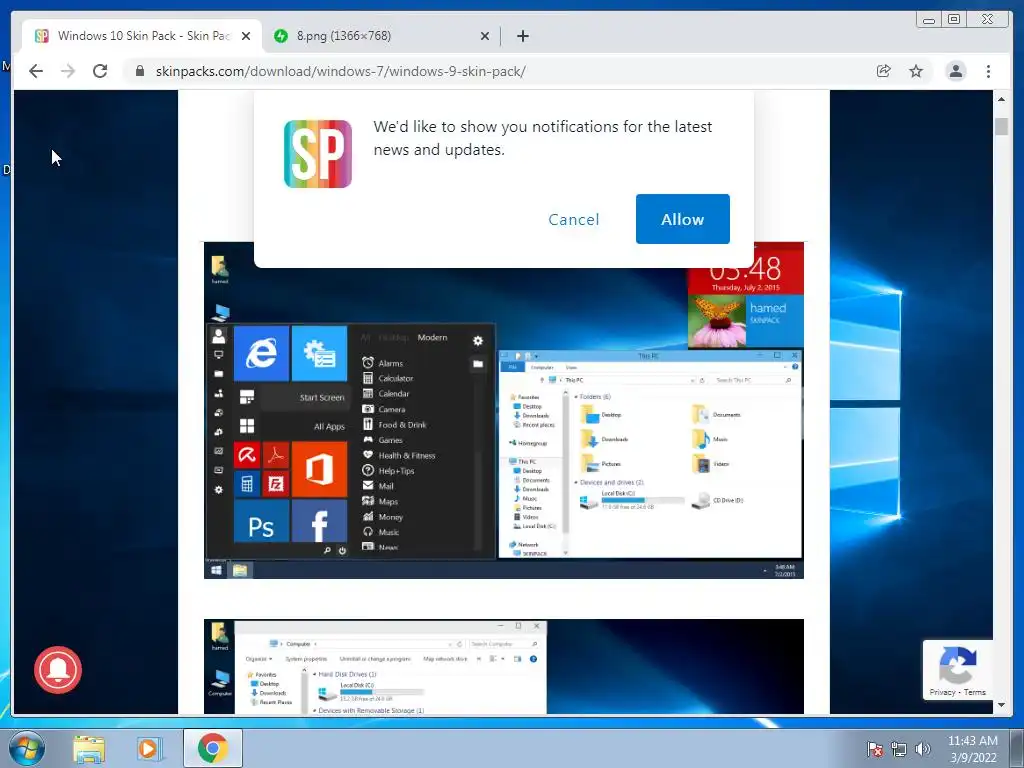The height and width of the screenshot is (768, 1024).
Task: Open a new browser tab
Action: click(522, 36)
